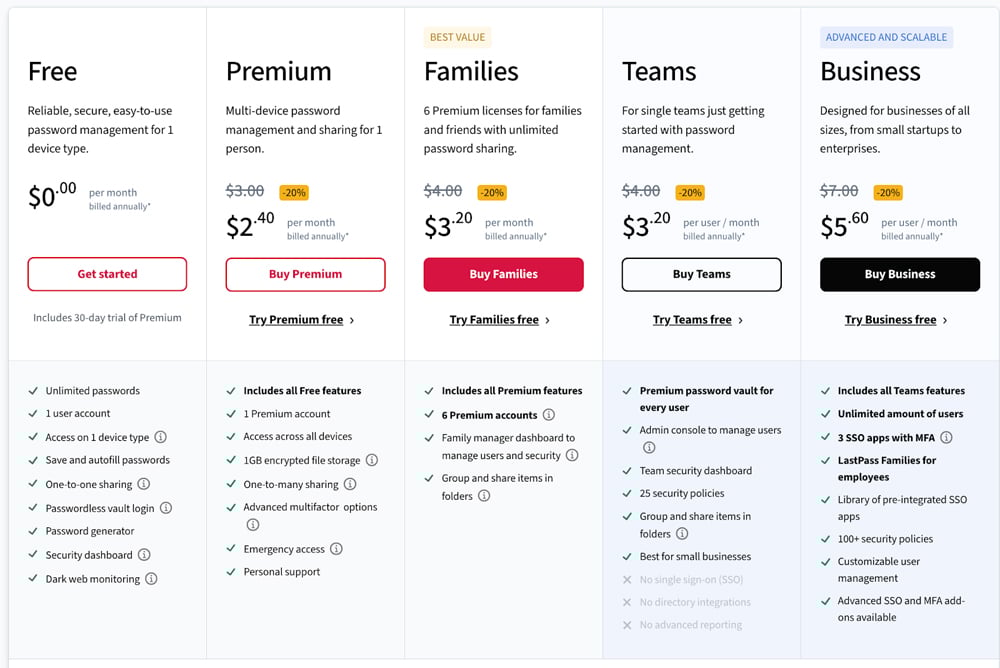Viewport: 1000px width, 668px height.
Task: Click info icon next to Dark web monitoring
Action: pos(151,579)
